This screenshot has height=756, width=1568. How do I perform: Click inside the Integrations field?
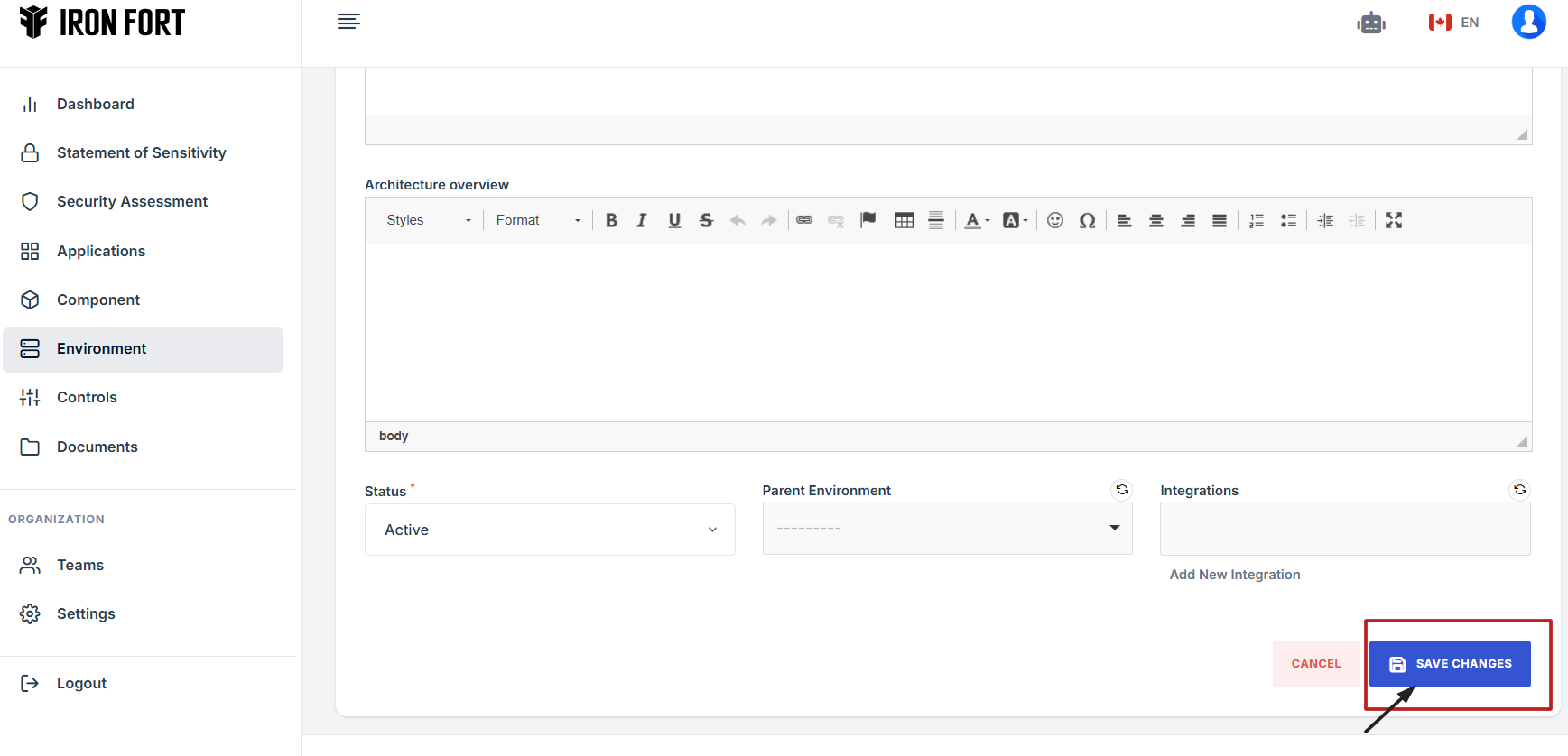[1345, 529]
